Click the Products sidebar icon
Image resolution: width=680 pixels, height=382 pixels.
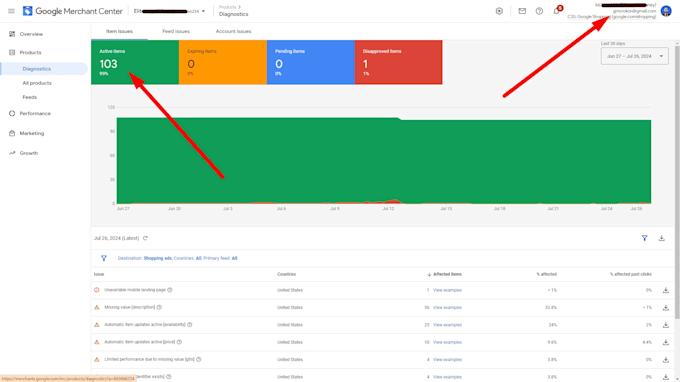pos(12,52)
